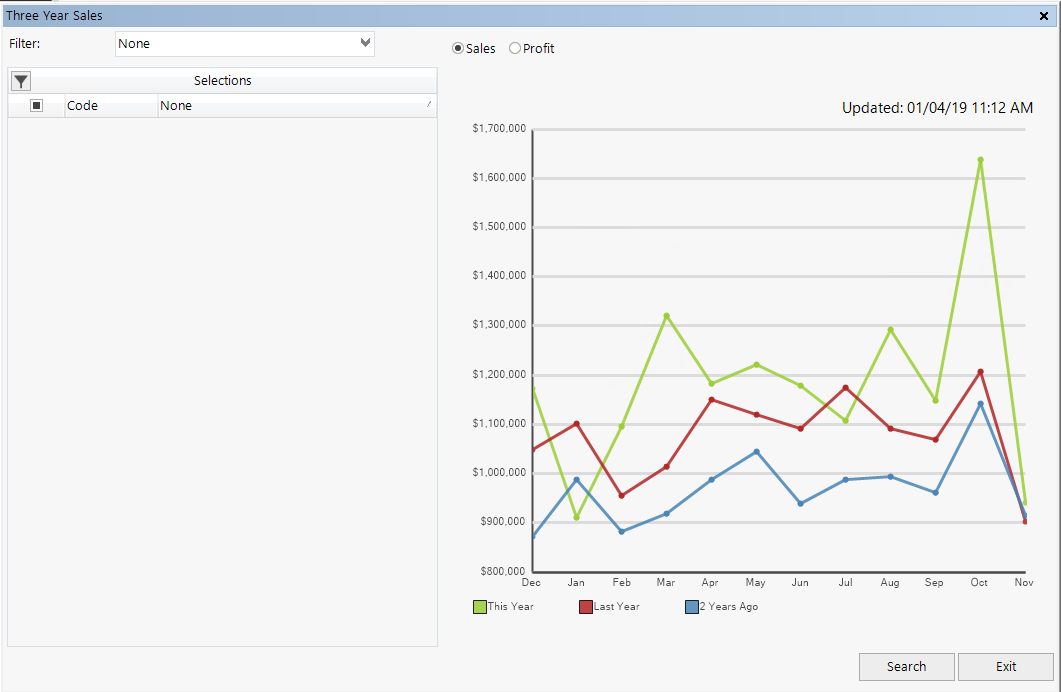The width and height of the screenshot is (1061, 692).
Task: Open the filter funnel icon above Selections
Action: pos(20,80)
